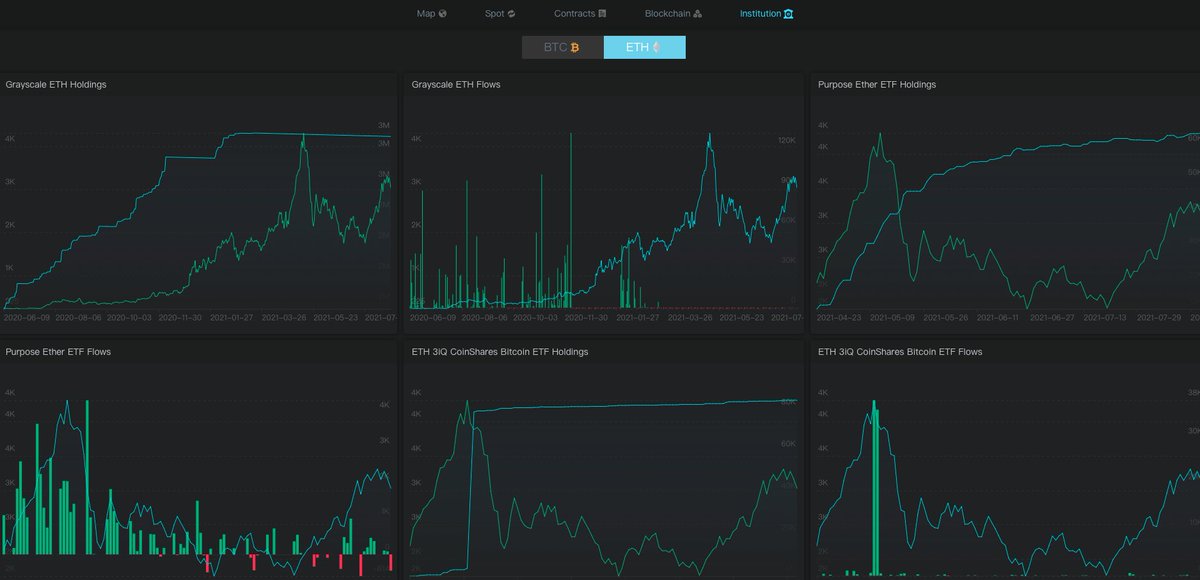Click the 38K axis label on 3IQ Flows chart
This screenshot has width=1200, height=580.
click(x=1192, y=393)
